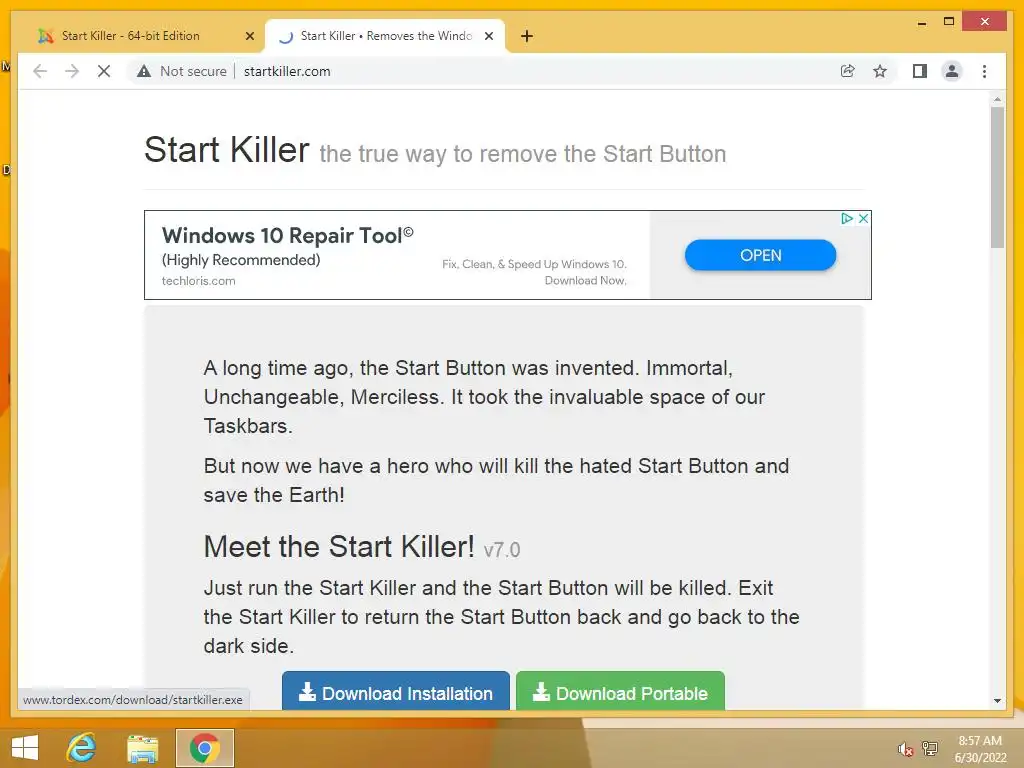Viewport: 1024px width, 768px height.
Task: Stop loading the page with the X icon
Action: (104, 71)
